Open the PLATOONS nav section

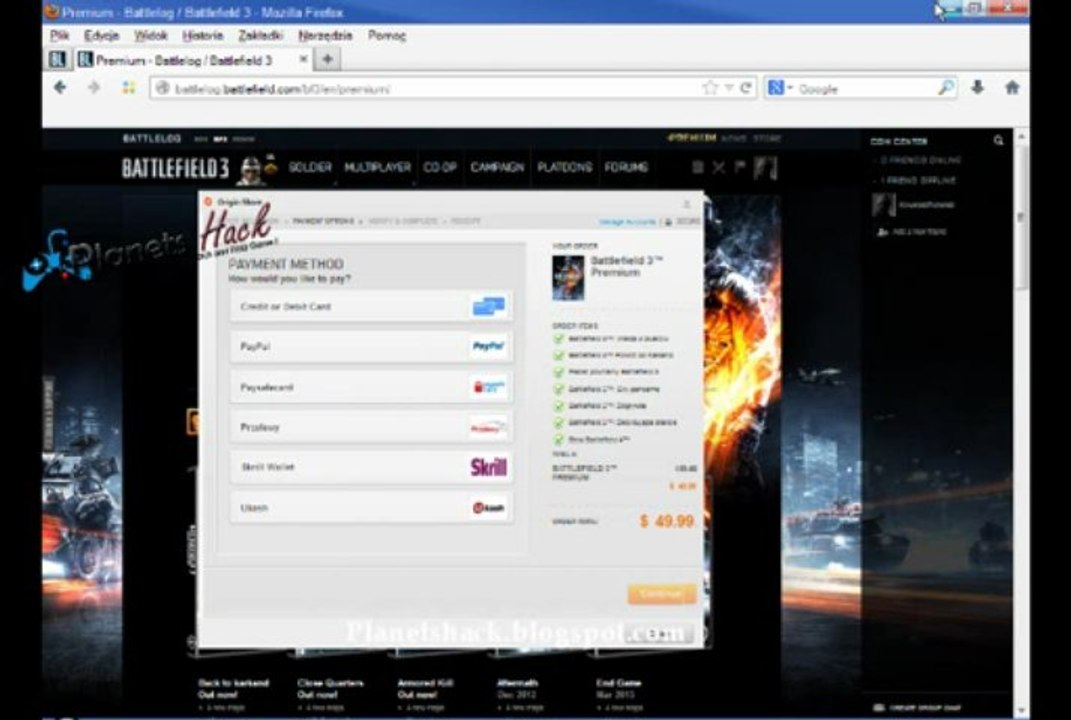click(564, 167)
